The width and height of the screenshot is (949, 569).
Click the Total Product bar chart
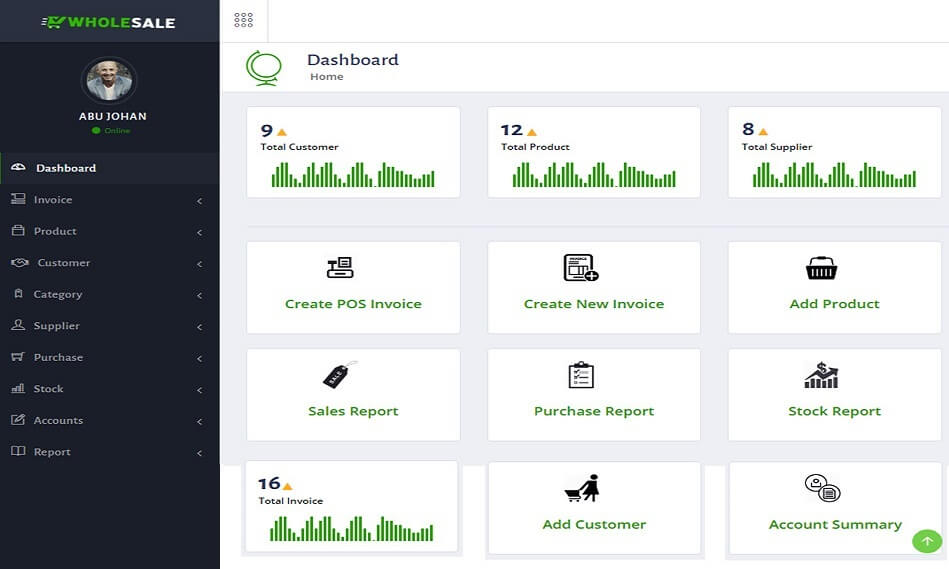pyautogui.click(x=594, y=174)
